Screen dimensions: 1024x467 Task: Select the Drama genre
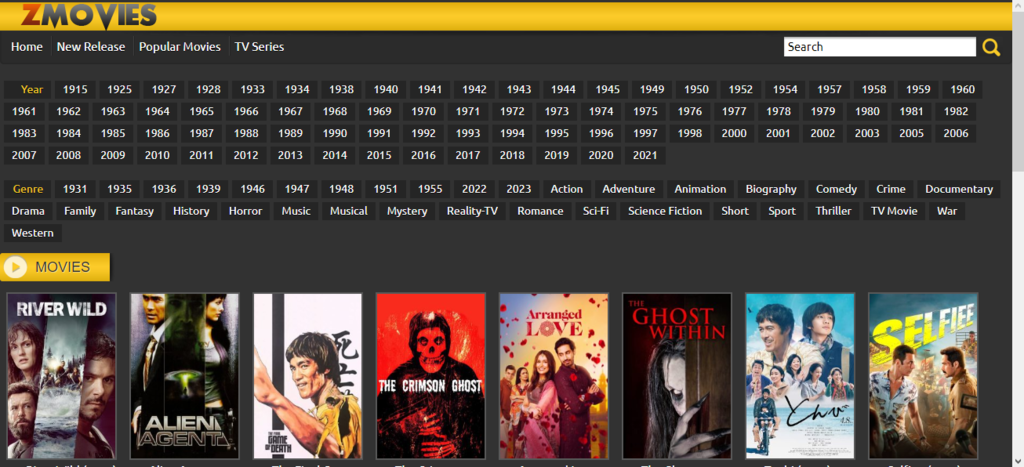[x=28, y=212]
